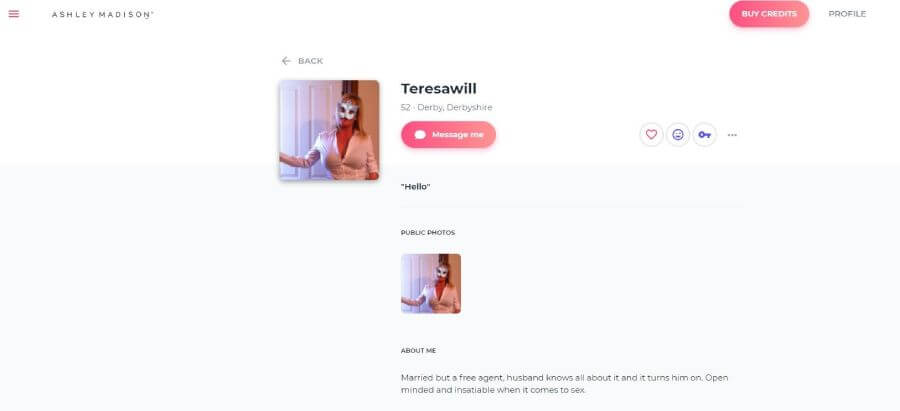The height and width of the screenshot is (411, 900).
Task: Click the back arrow icon
Action: [286, 61]
